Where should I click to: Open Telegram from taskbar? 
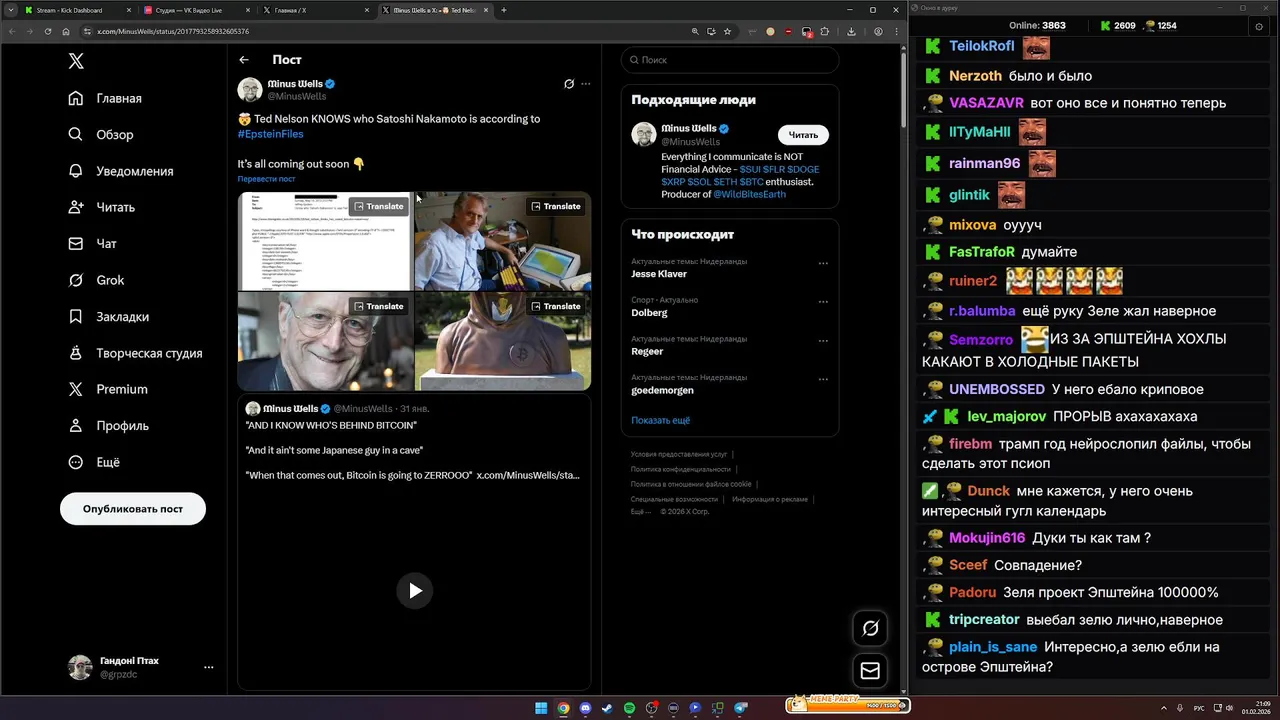(x=741, y=708)
